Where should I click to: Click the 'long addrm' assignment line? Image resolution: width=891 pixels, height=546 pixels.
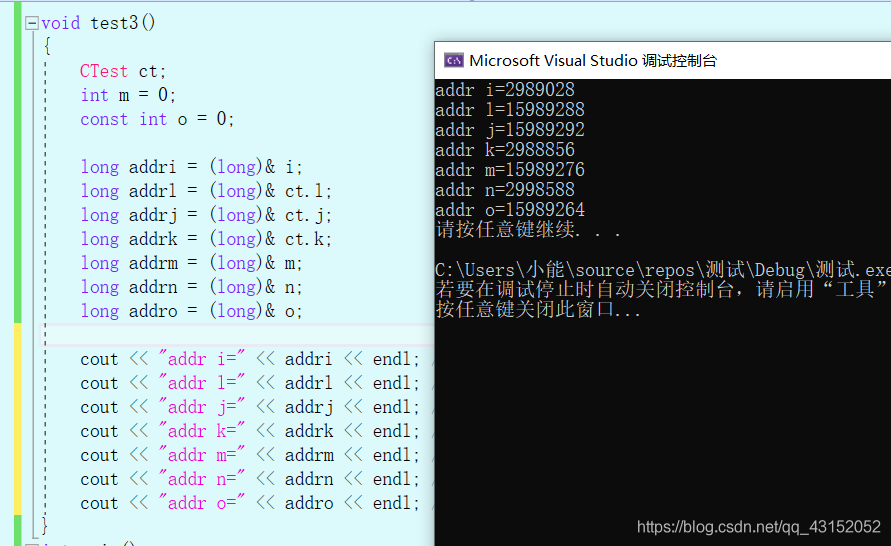click(191, 263)
